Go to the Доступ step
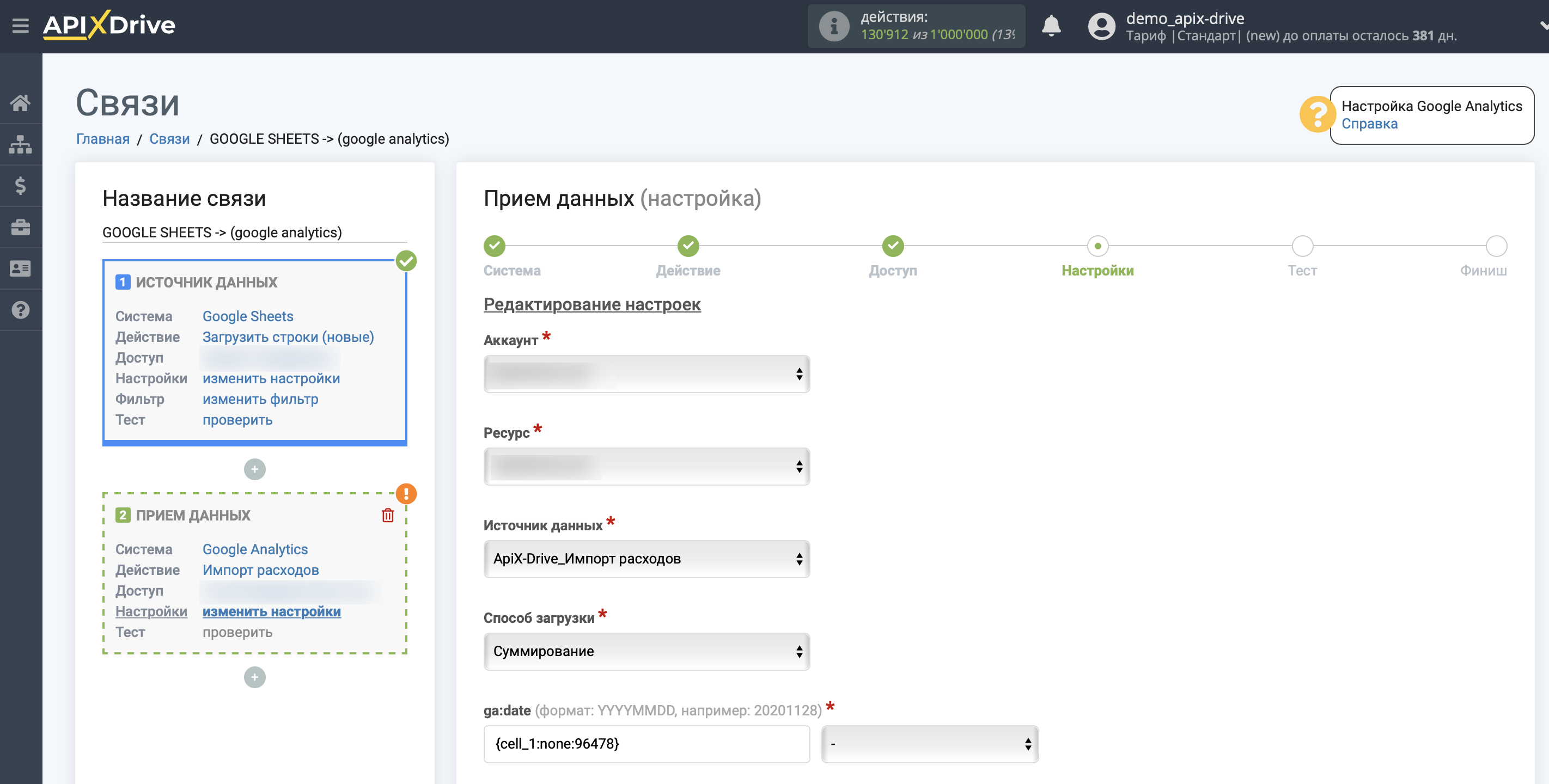Screen dimensions: 1549x784 [x=893, y=246]
